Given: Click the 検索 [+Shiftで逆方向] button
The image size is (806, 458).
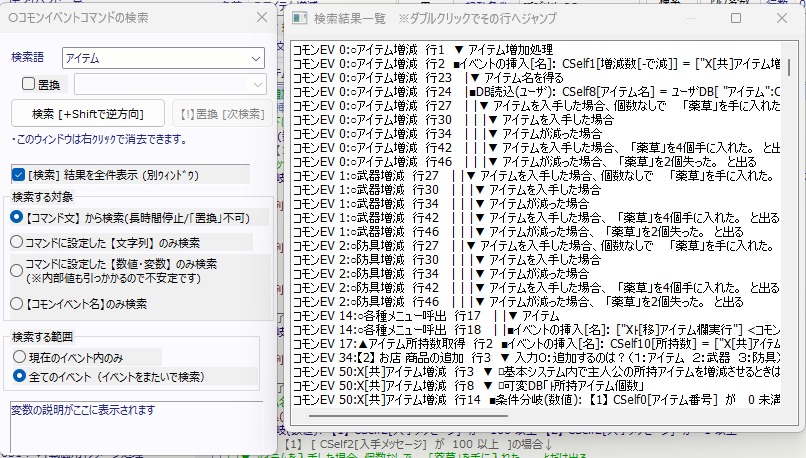Looking at the screenshot, I should pos(88,114).
